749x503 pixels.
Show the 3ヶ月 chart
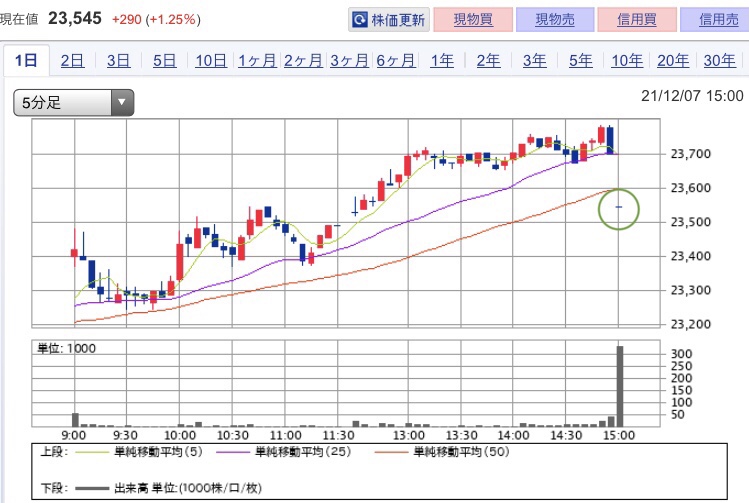point(349,61)
